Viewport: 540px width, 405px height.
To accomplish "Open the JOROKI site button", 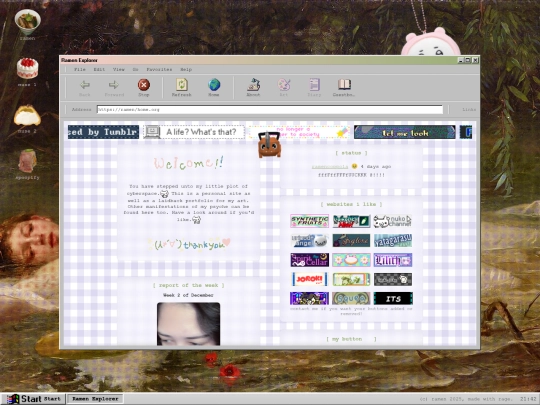I will pyautogui.click(x=309, y=279).
